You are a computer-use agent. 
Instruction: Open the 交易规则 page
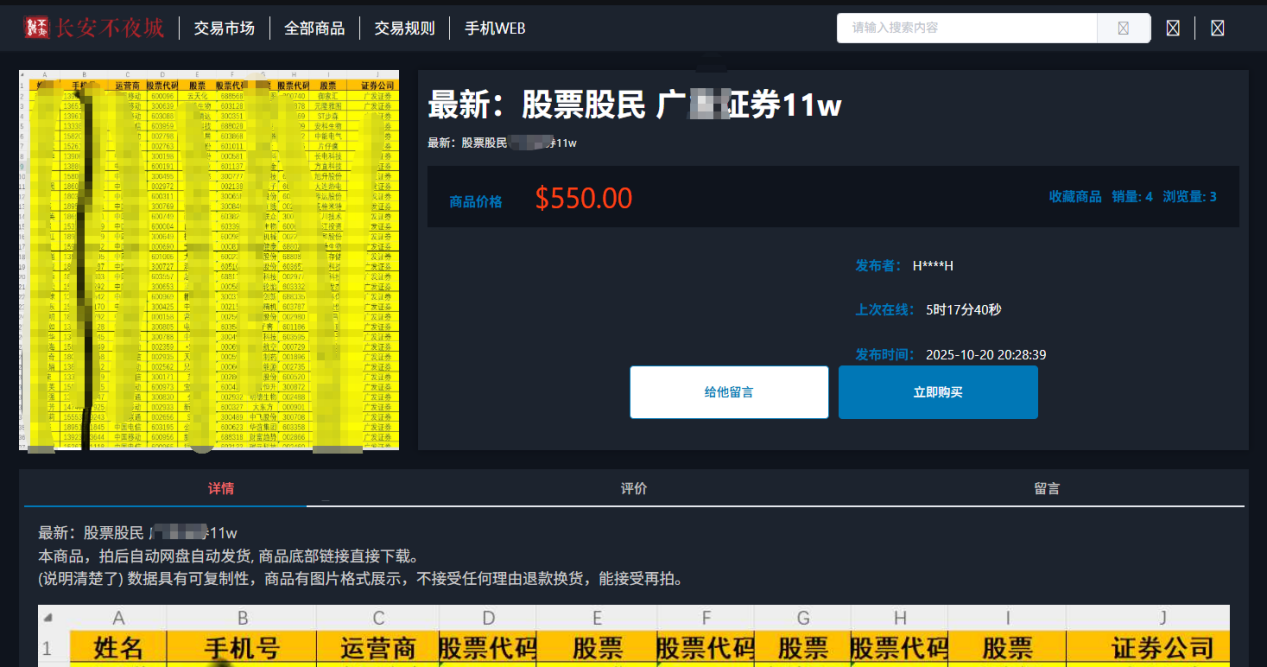(x=404, y=28)
